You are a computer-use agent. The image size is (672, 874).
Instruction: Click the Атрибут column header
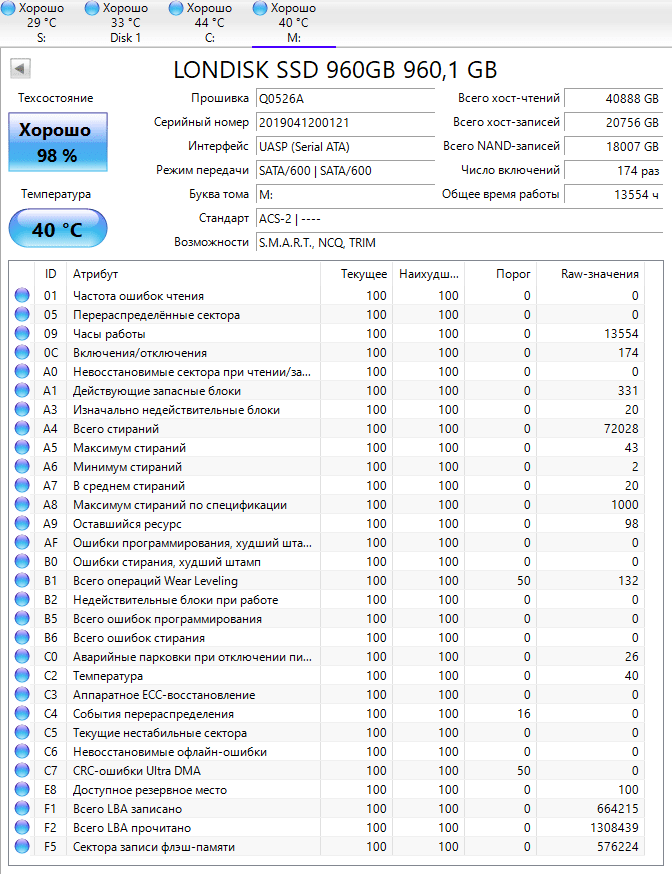[193, 274]
